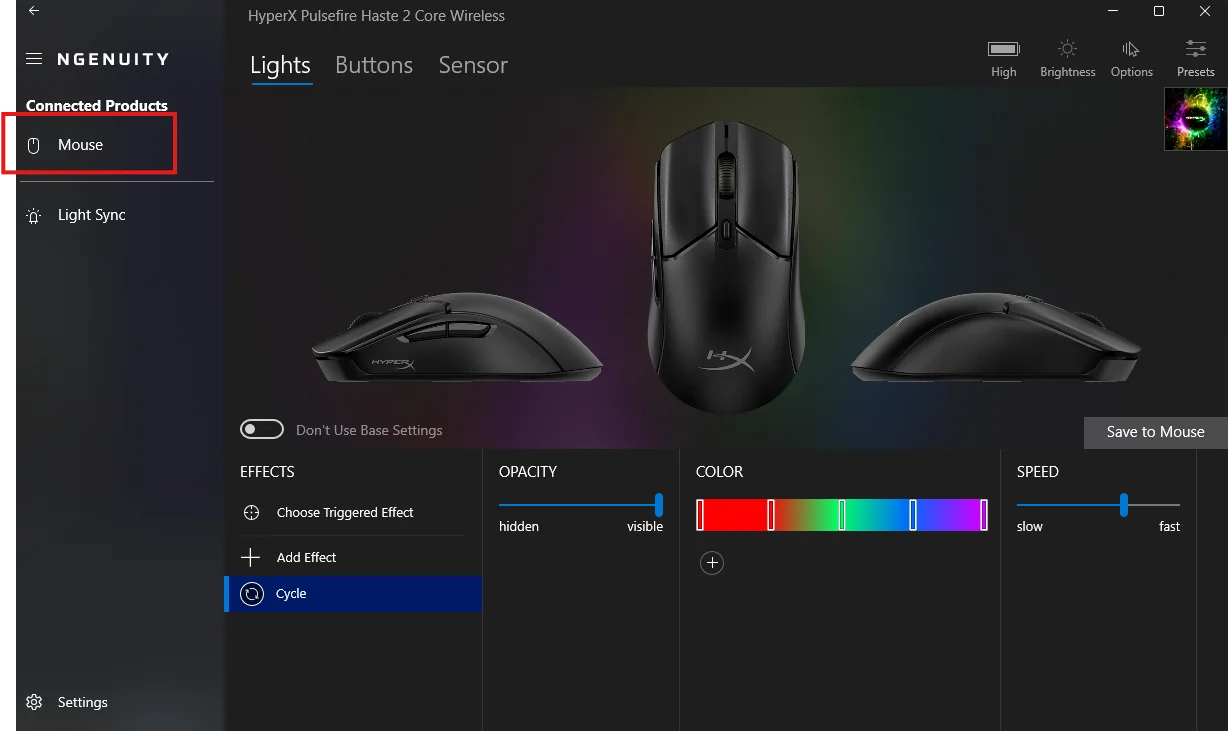
Task: Open the hamburger menu beside NGENUITY
Action: [34, 59]
